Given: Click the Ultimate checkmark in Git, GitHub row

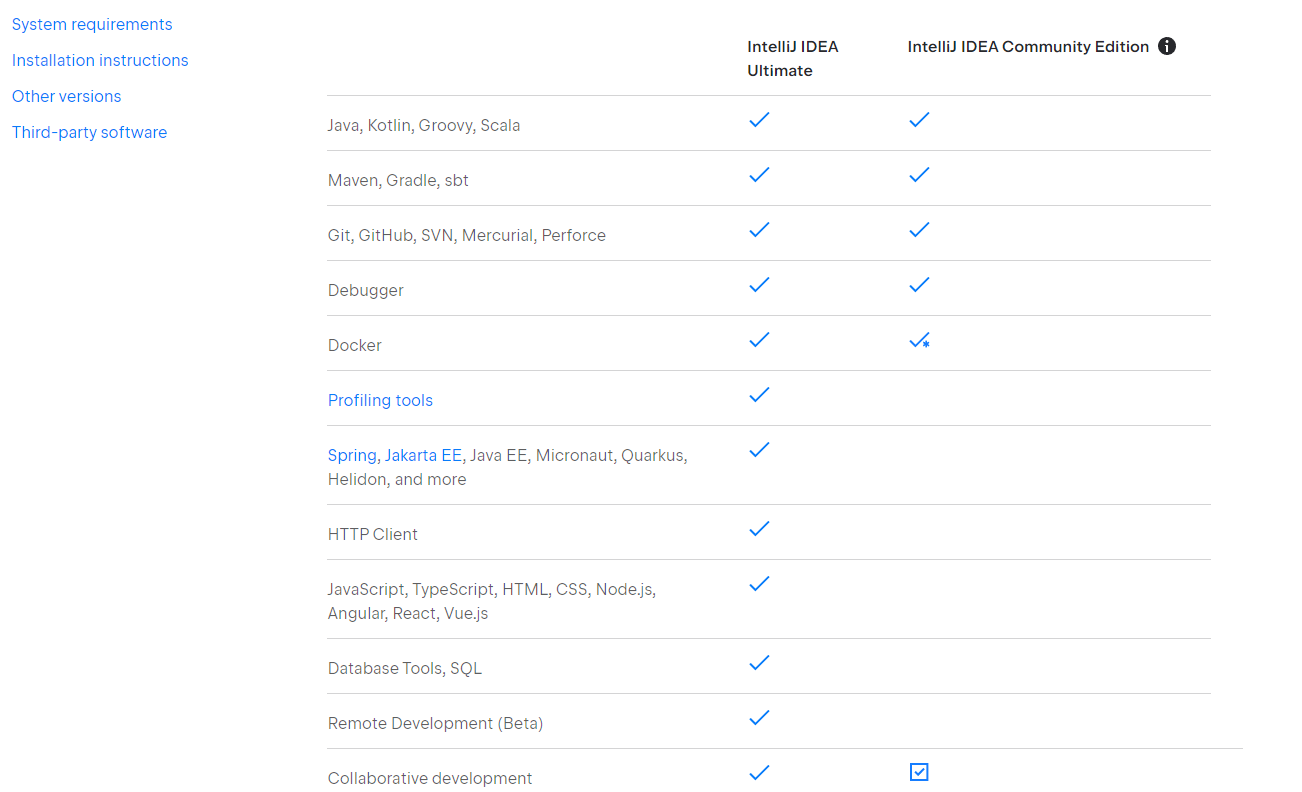Looking at the screenshot, I should [x=759, y=230].
